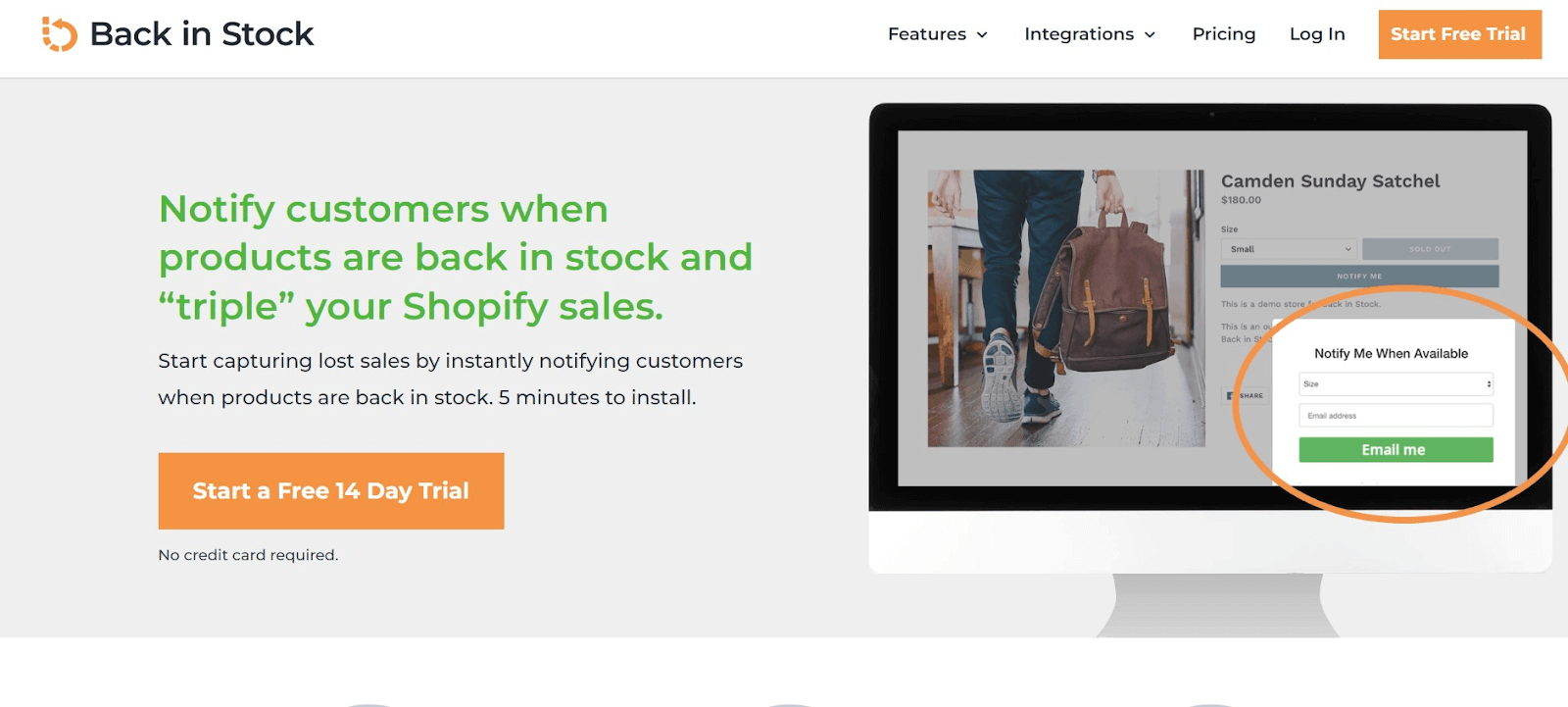Click the Sold Out button in demo

pyautogui.click(x=1430, y=249)
